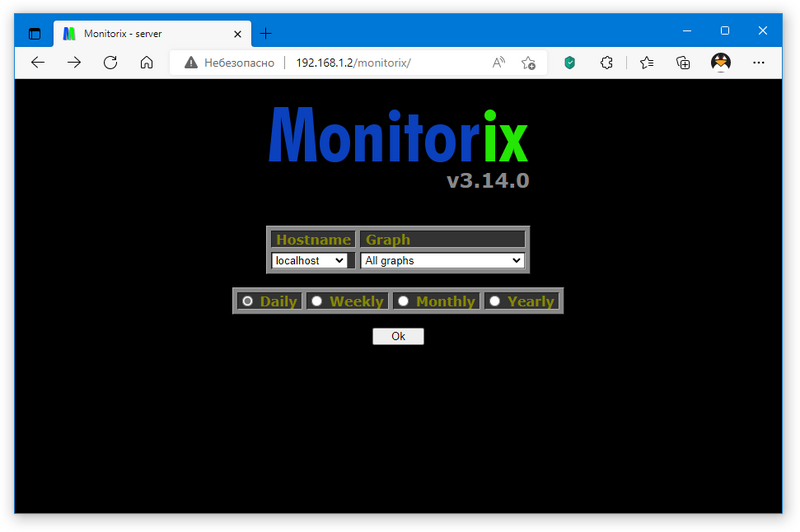800x532 pixels.
Task: Close the Monitorix - server tab
Action: [237, 34]
